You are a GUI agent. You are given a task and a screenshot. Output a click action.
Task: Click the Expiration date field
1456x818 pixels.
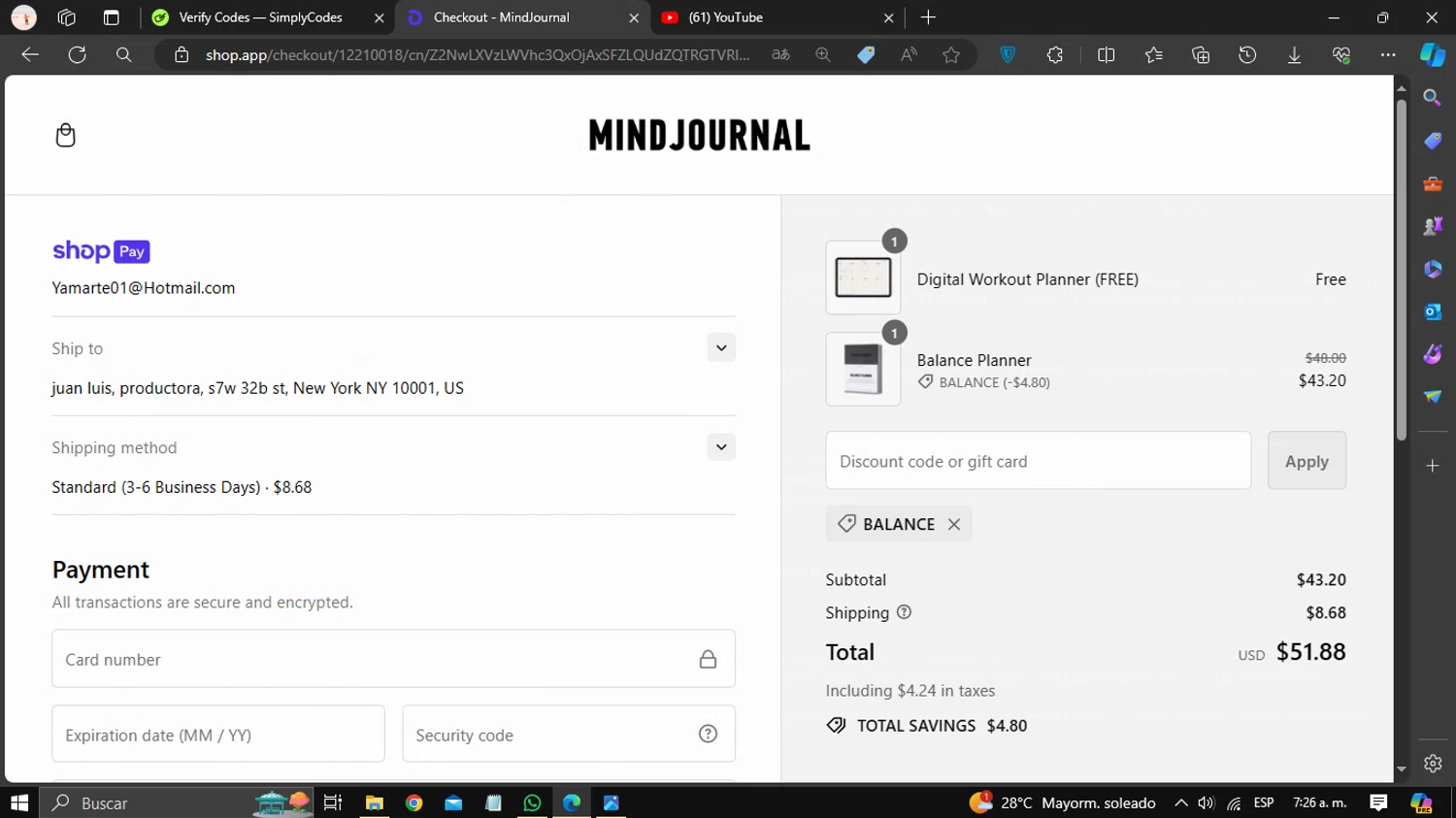[218, 735]
